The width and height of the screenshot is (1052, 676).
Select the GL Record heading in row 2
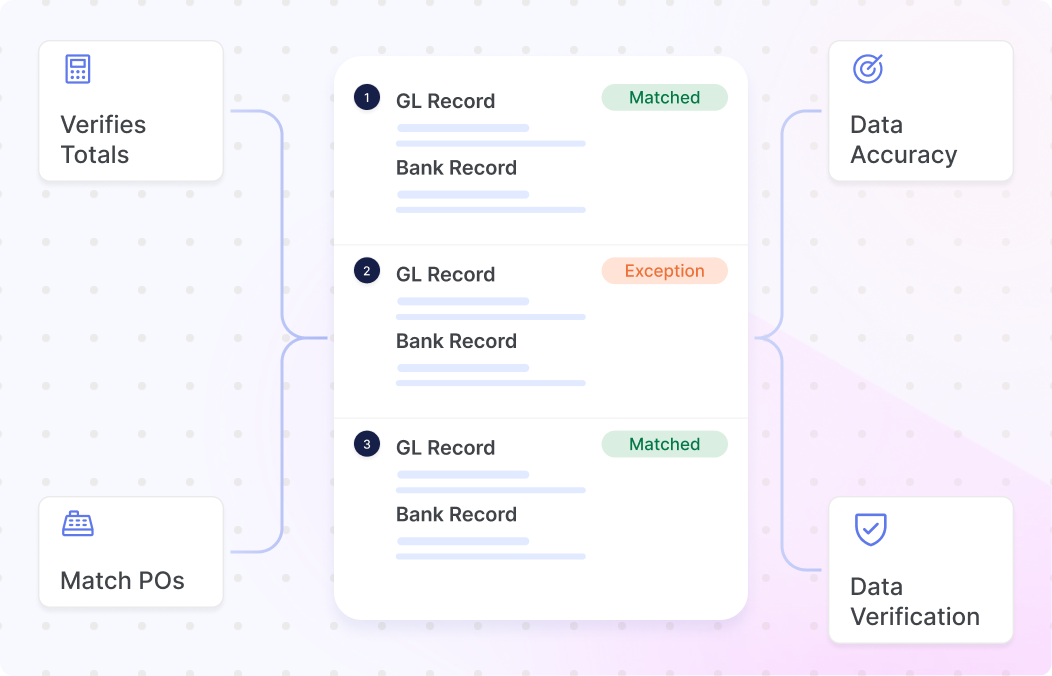tap(445, 274)
